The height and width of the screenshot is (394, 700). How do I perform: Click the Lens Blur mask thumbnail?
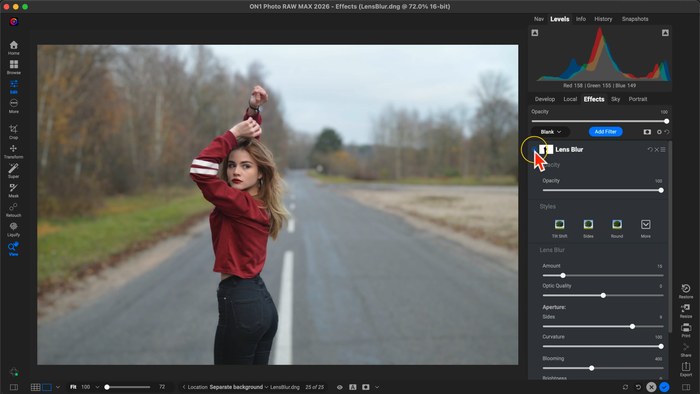(x=546, y=149)
